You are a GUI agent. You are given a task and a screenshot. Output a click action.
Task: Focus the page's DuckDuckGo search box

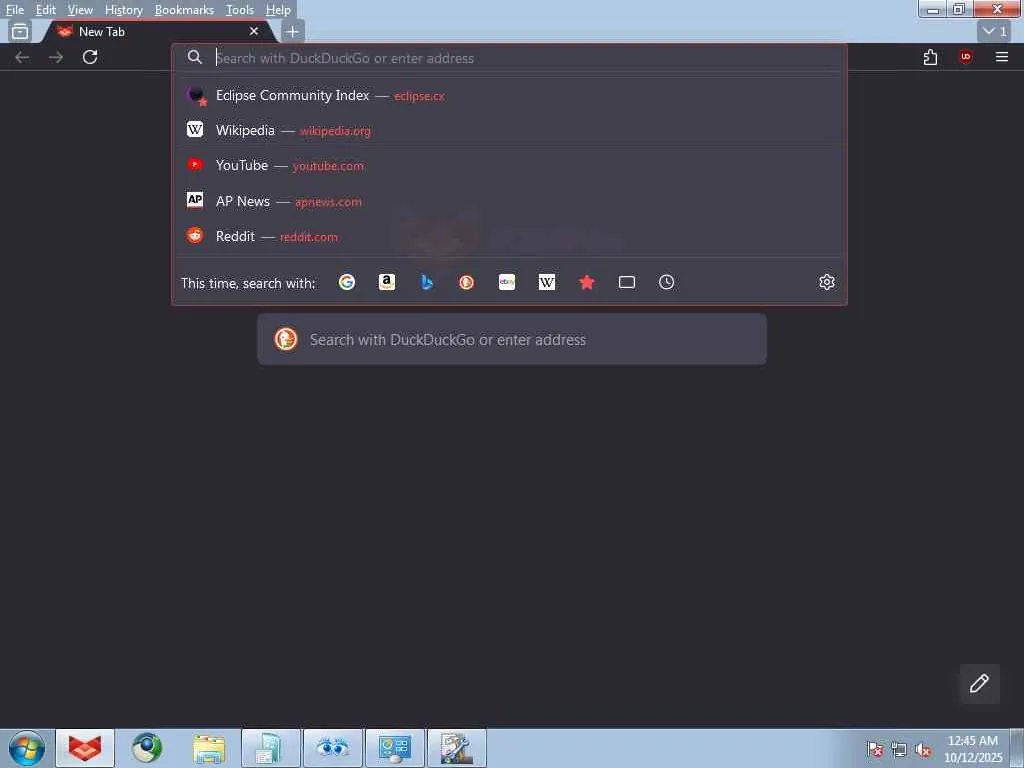[512, 340]
